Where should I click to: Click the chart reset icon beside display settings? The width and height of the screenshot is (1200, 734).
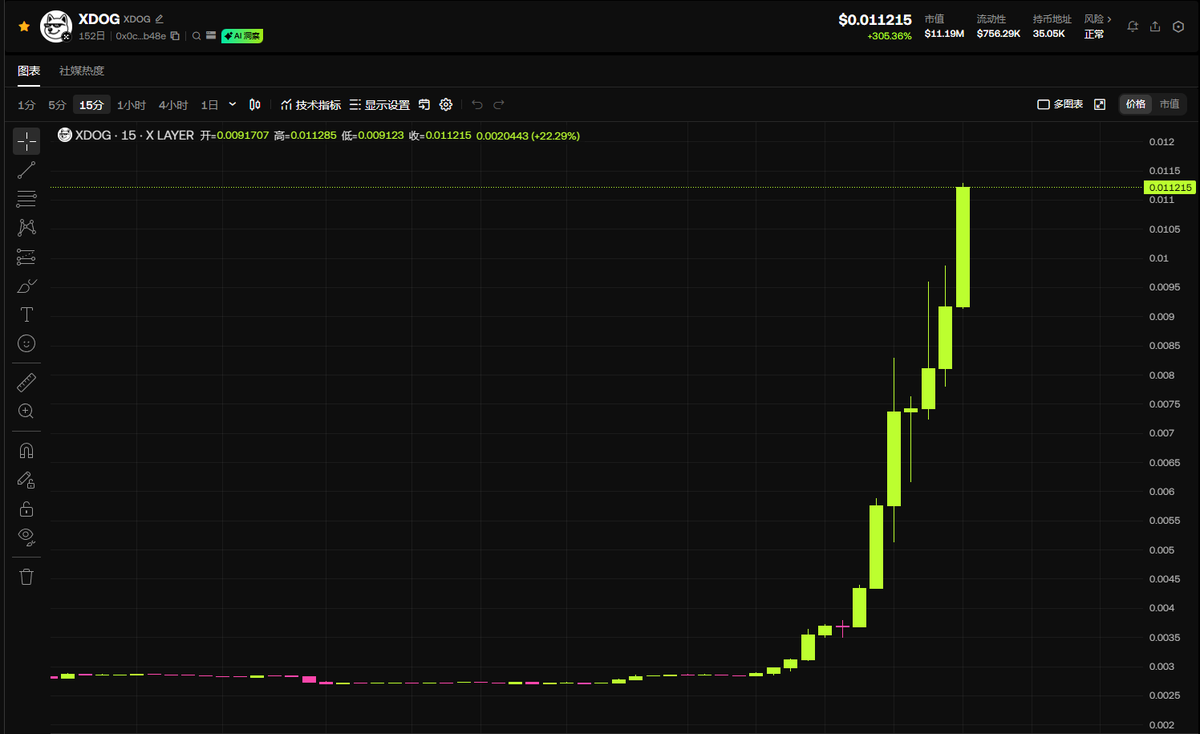(x=424, y=104)
